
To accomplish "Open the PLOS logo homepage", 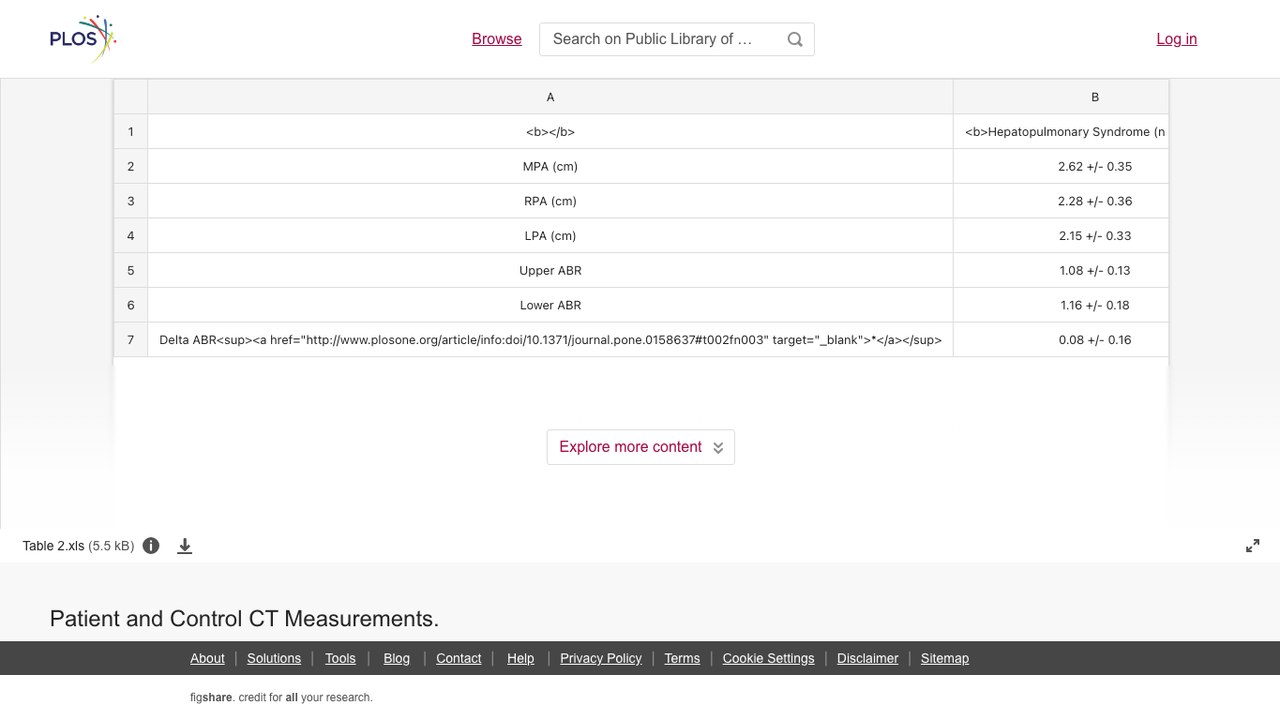I will [83, 39].
